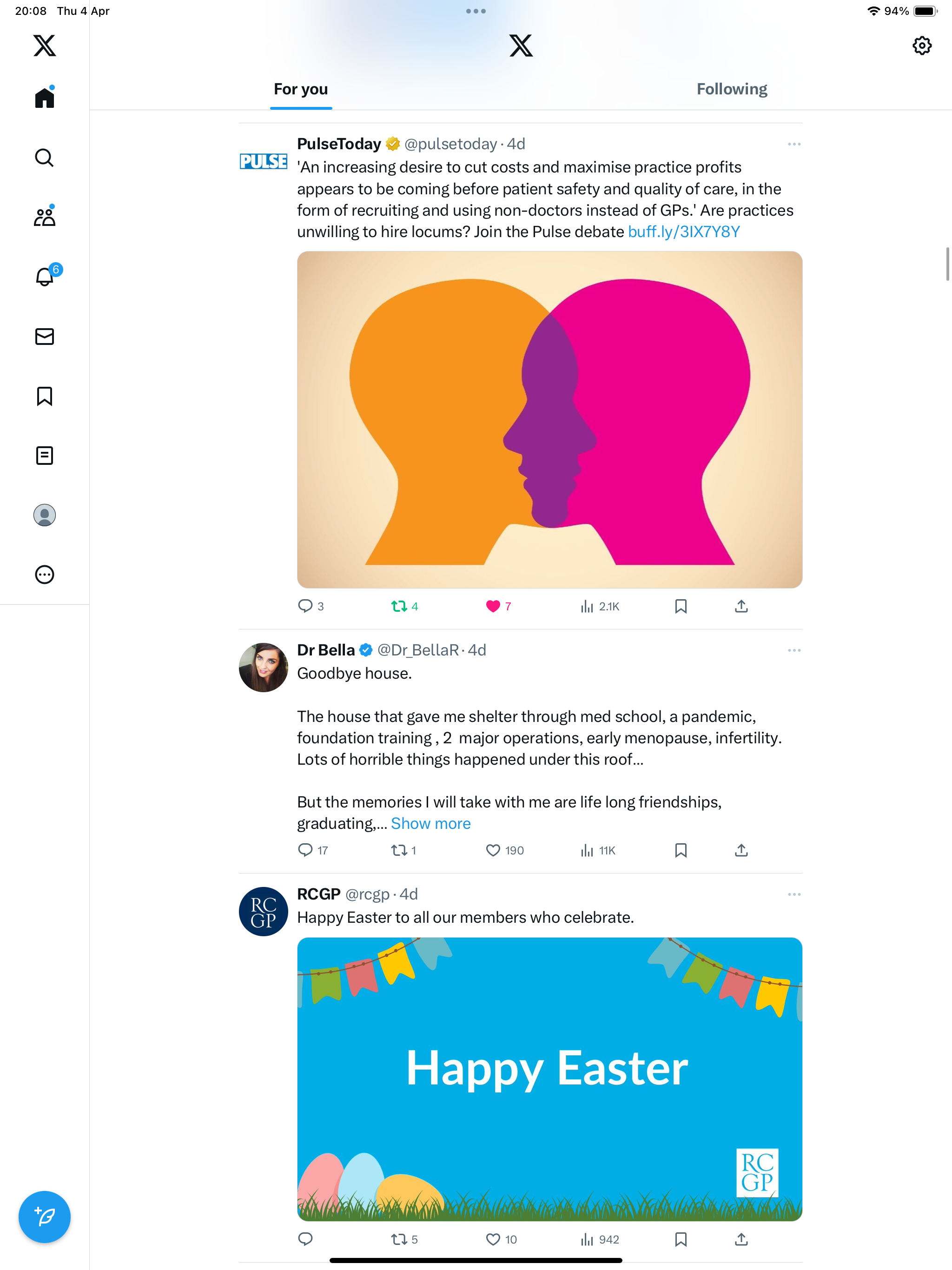952x1270 pixels.
Task: Tap the compose post floating button
Action: click(44, 1217)
